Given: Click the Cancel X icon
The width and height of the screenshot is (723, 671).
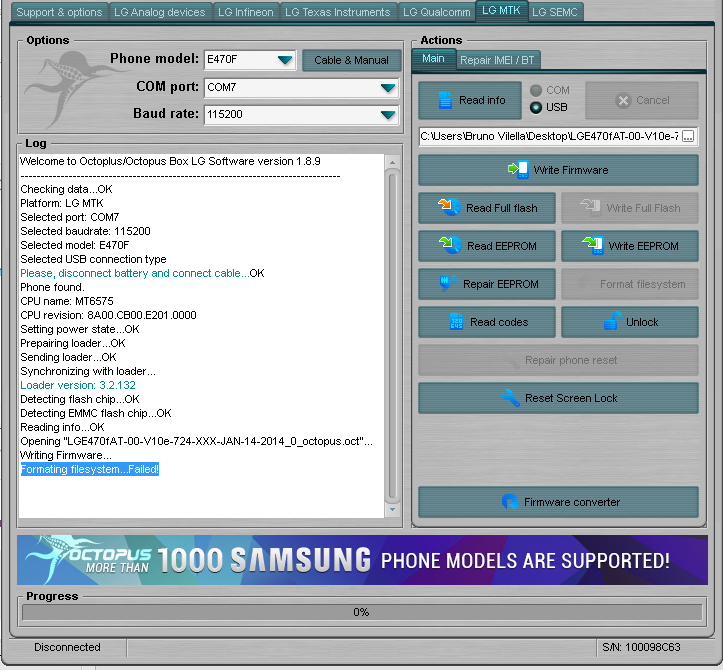Looking at the screenshot, I should [623, 100].
